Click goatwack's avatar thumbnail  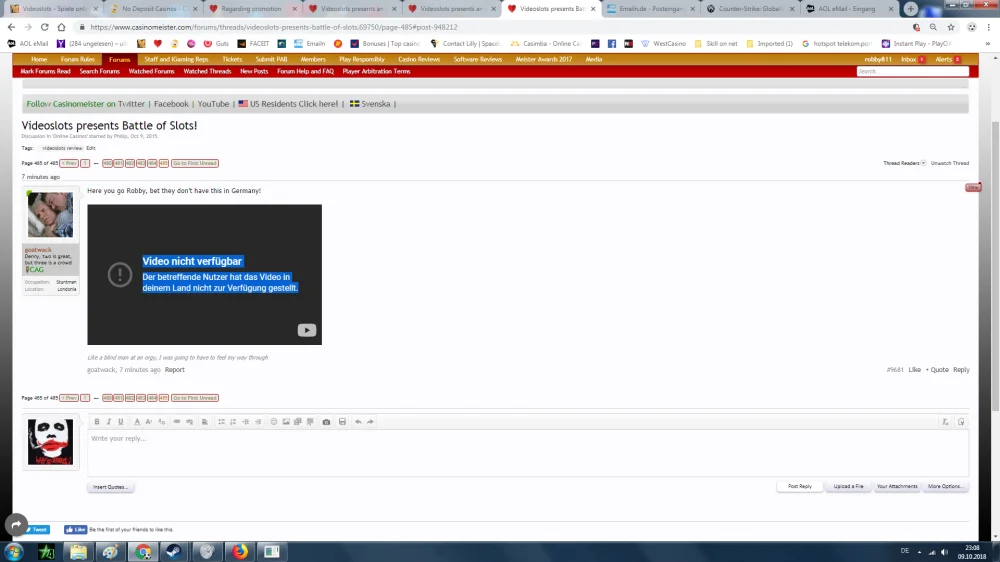[x=50, y=215]
